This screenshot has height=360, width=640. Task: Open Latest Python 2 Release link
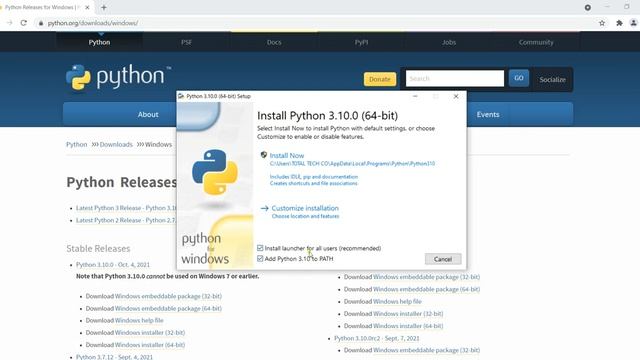[125, 220]
